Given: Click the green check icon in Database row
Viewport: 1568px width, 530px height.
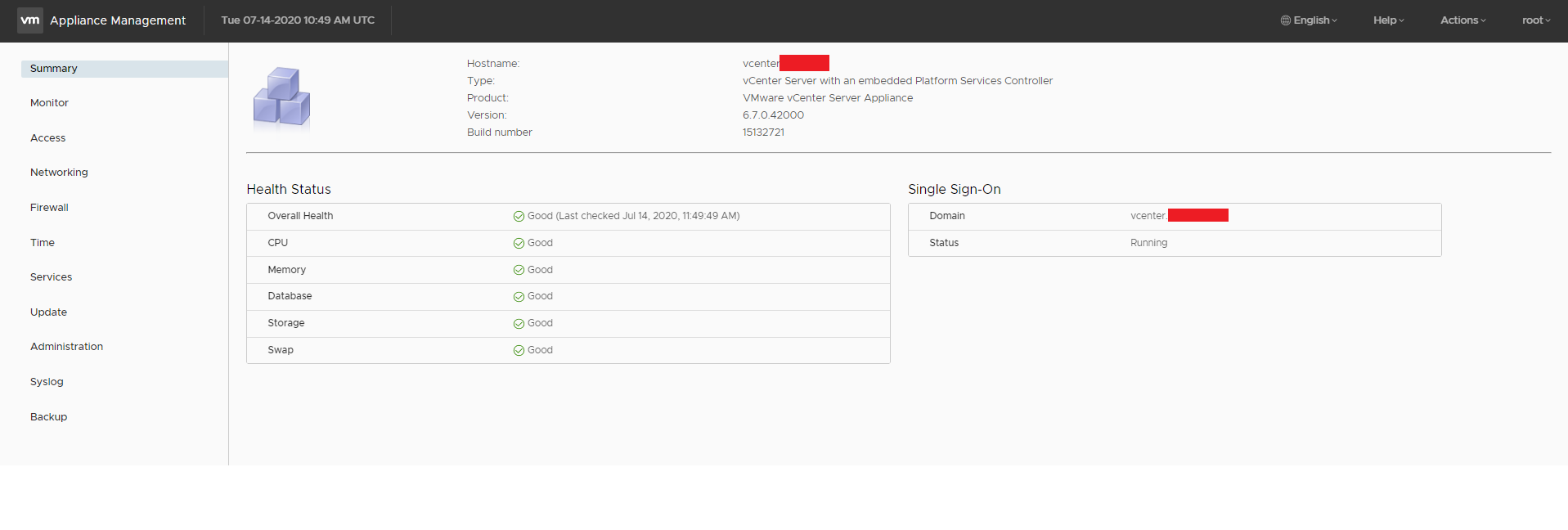Looking at the screenshot, I should click(x=519, y=297).
